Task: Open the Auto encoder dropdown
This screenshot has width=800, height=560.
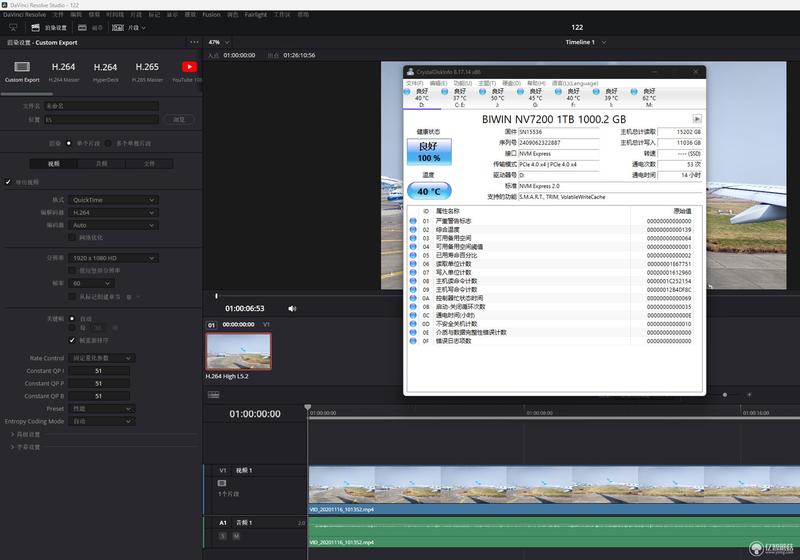Action: [x=113, y=225]
